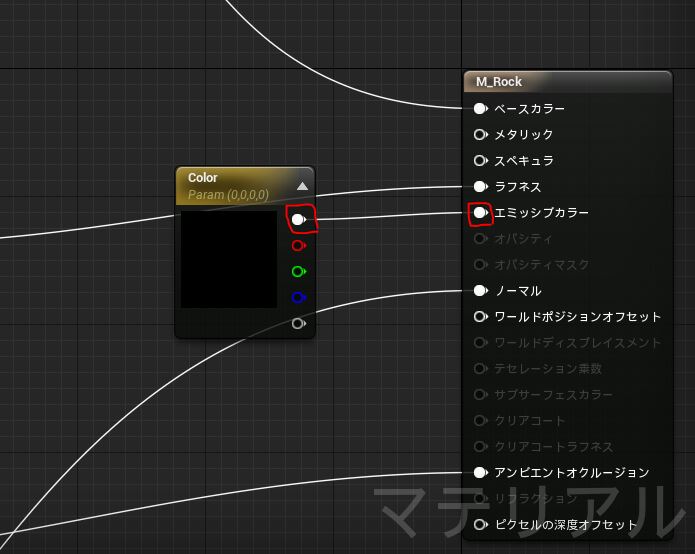Click the ラフネス input pin

coord(480,187)
